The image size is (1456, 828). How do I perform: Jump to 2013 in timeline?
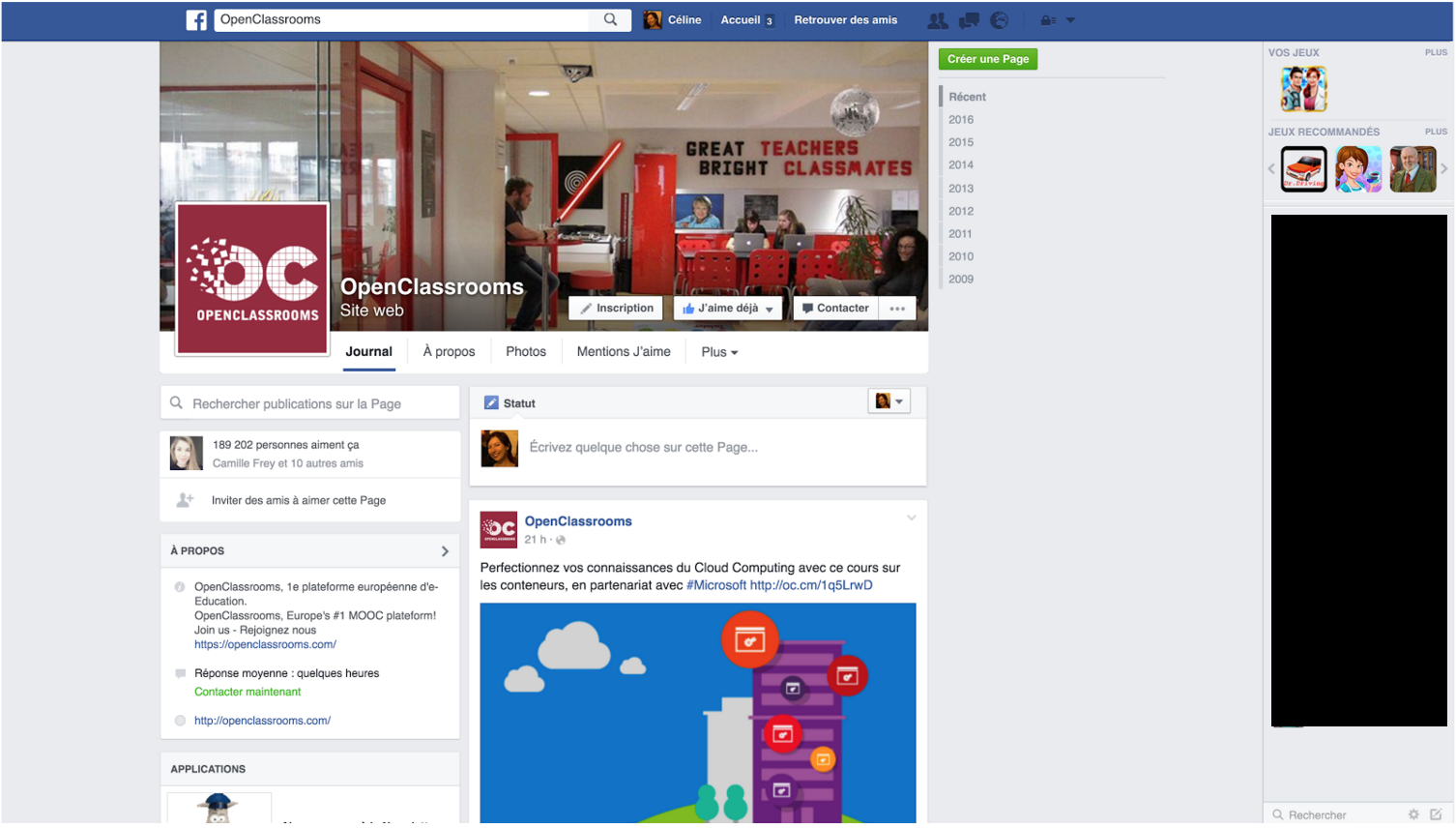(x=961, y=189)
